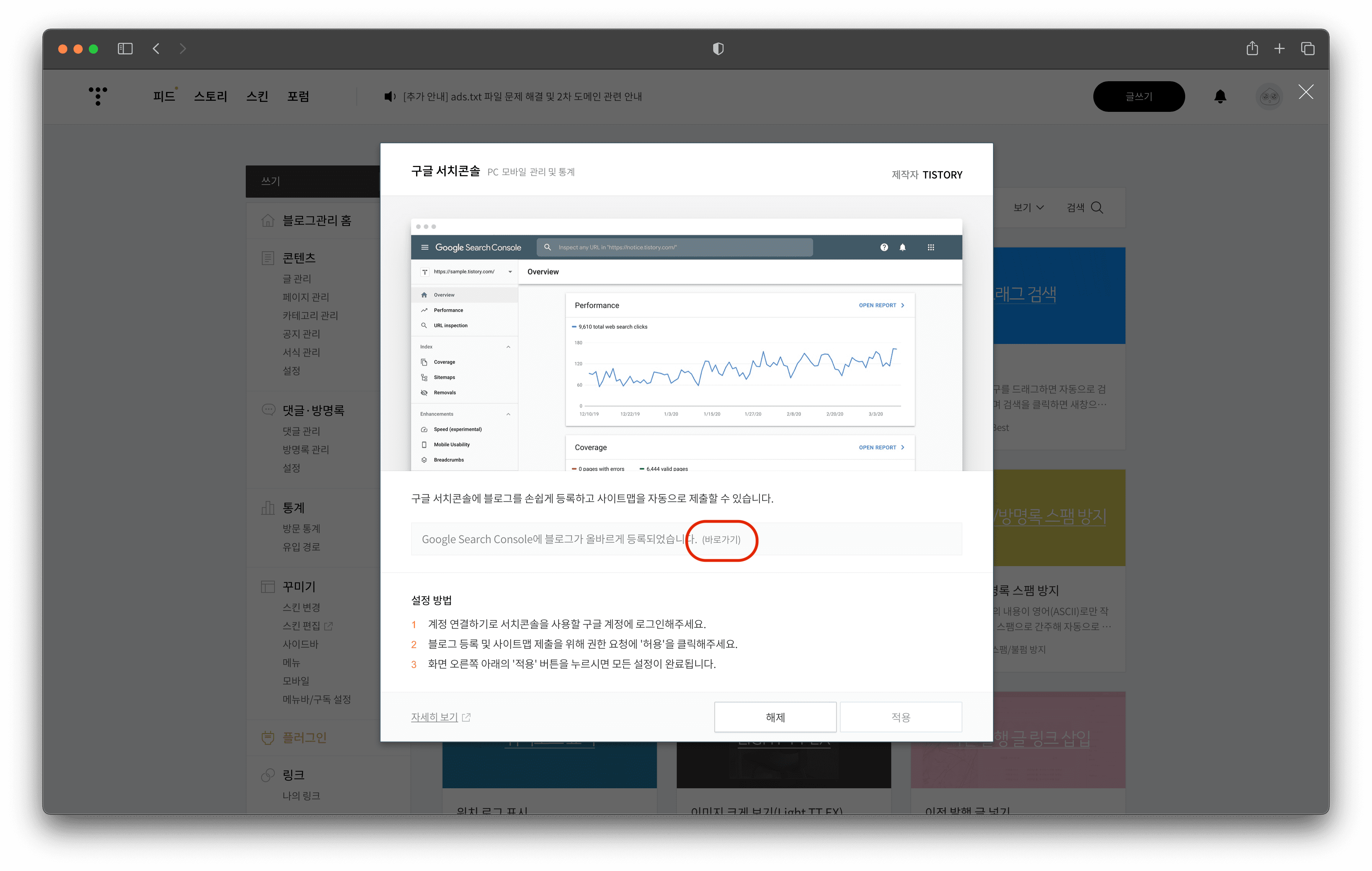Click the 쓰기 sidebar button
The image size is (1372, 871).
(x=313, y=181)
